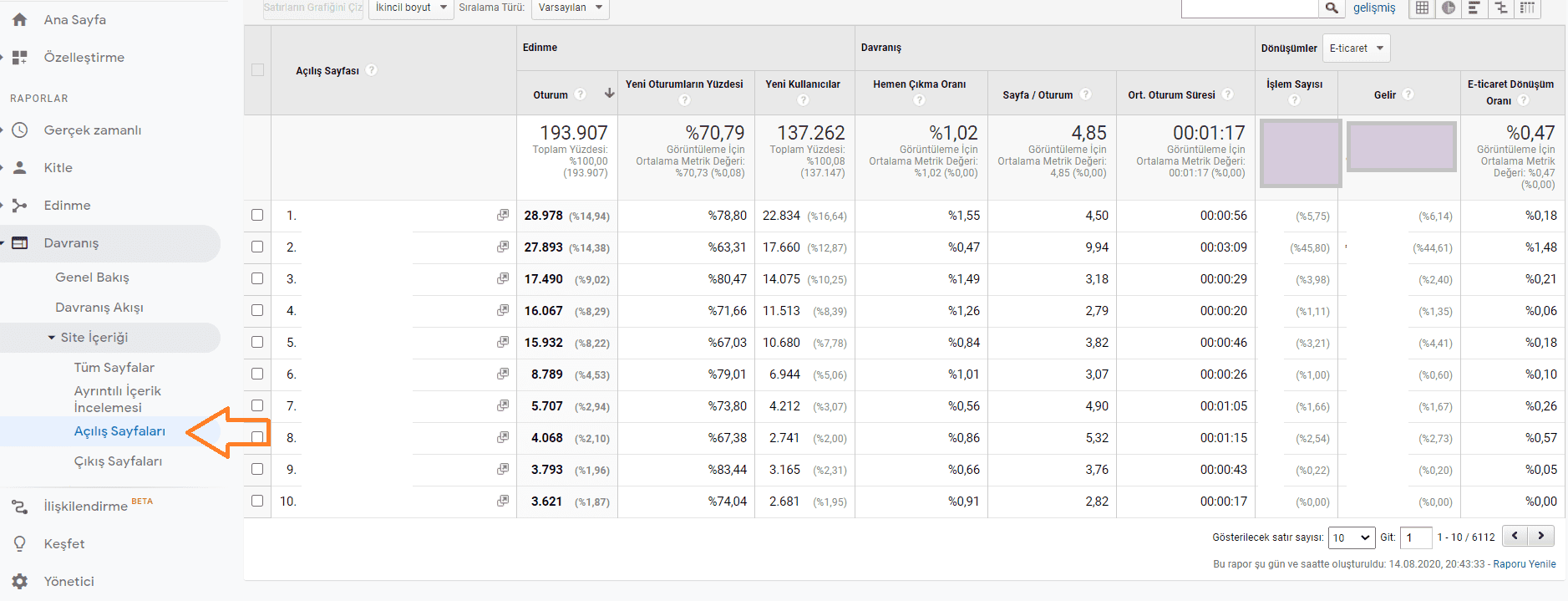Click help icon next to Gelir

pyautogui.click(x=1408, y=94)
